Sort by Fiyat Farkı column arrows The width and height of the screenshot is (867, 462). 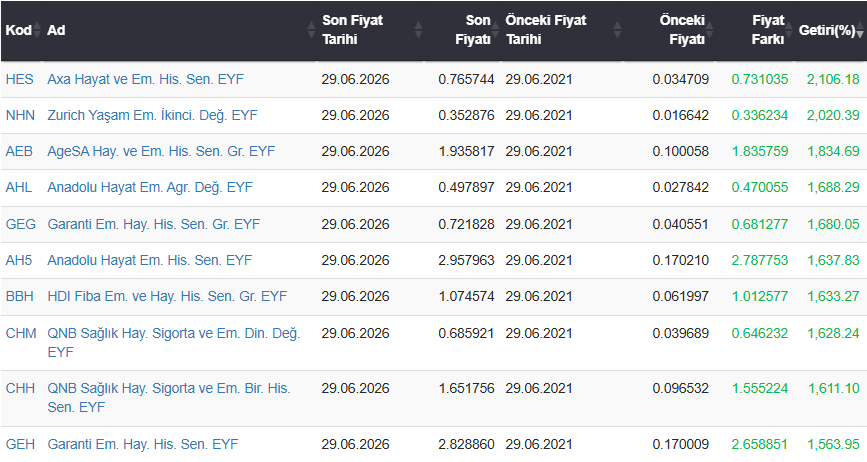[x=789, y=30]
